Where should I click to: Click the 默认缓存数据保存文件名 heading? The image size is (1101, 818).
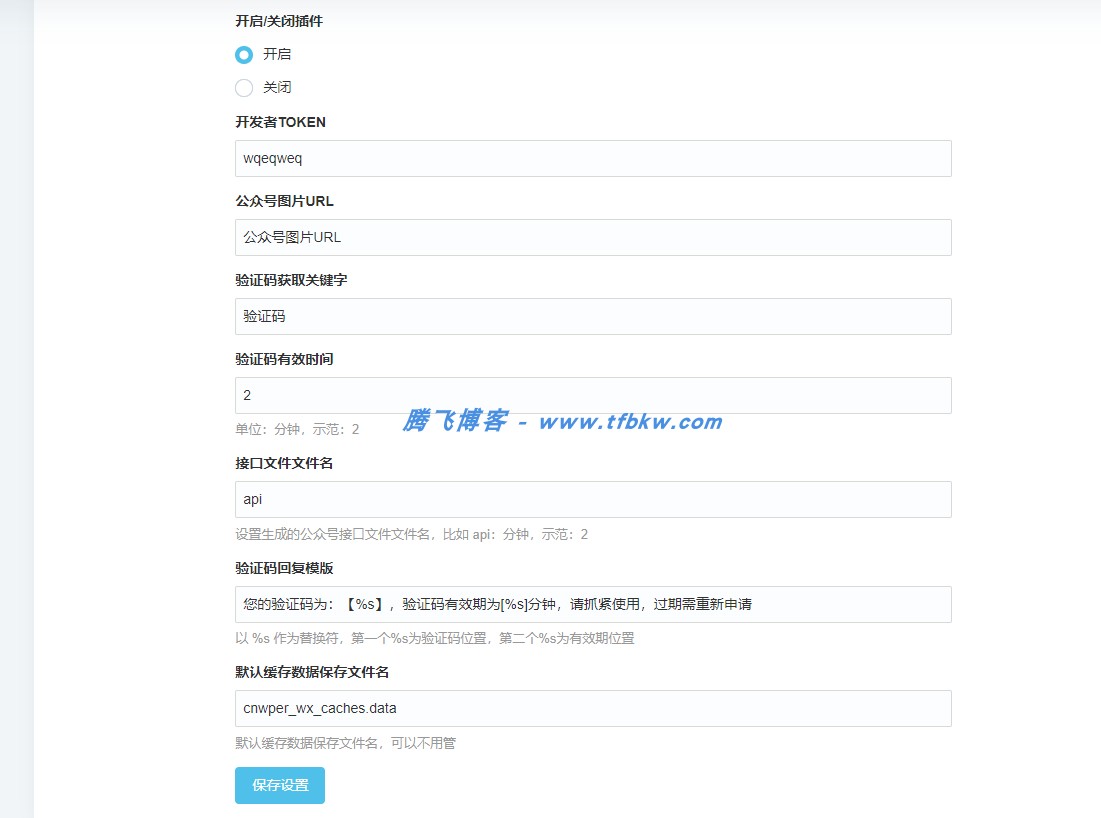[311, 672]
